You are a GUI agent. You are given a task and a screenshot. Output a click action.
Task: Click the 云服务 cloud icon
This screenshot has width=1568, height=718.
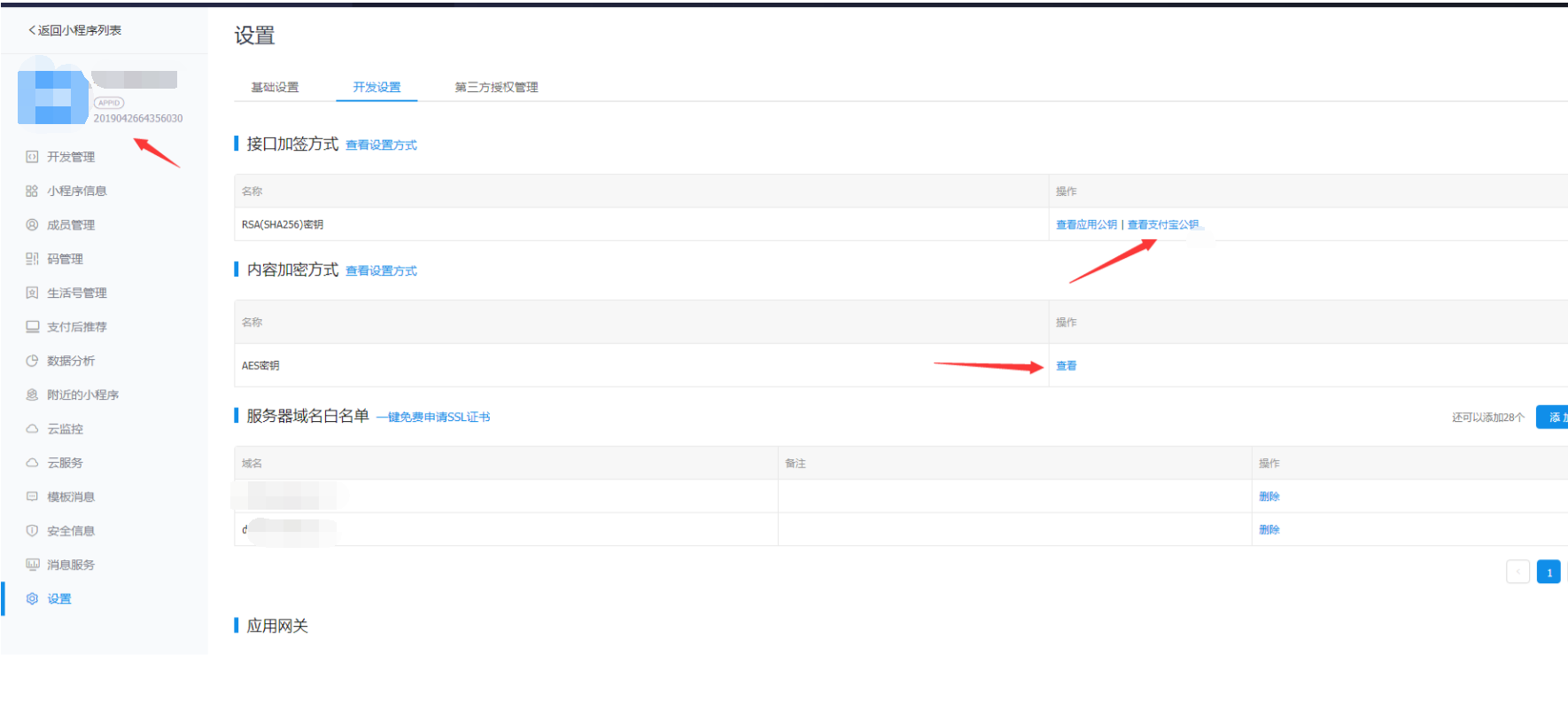[32, 463]
